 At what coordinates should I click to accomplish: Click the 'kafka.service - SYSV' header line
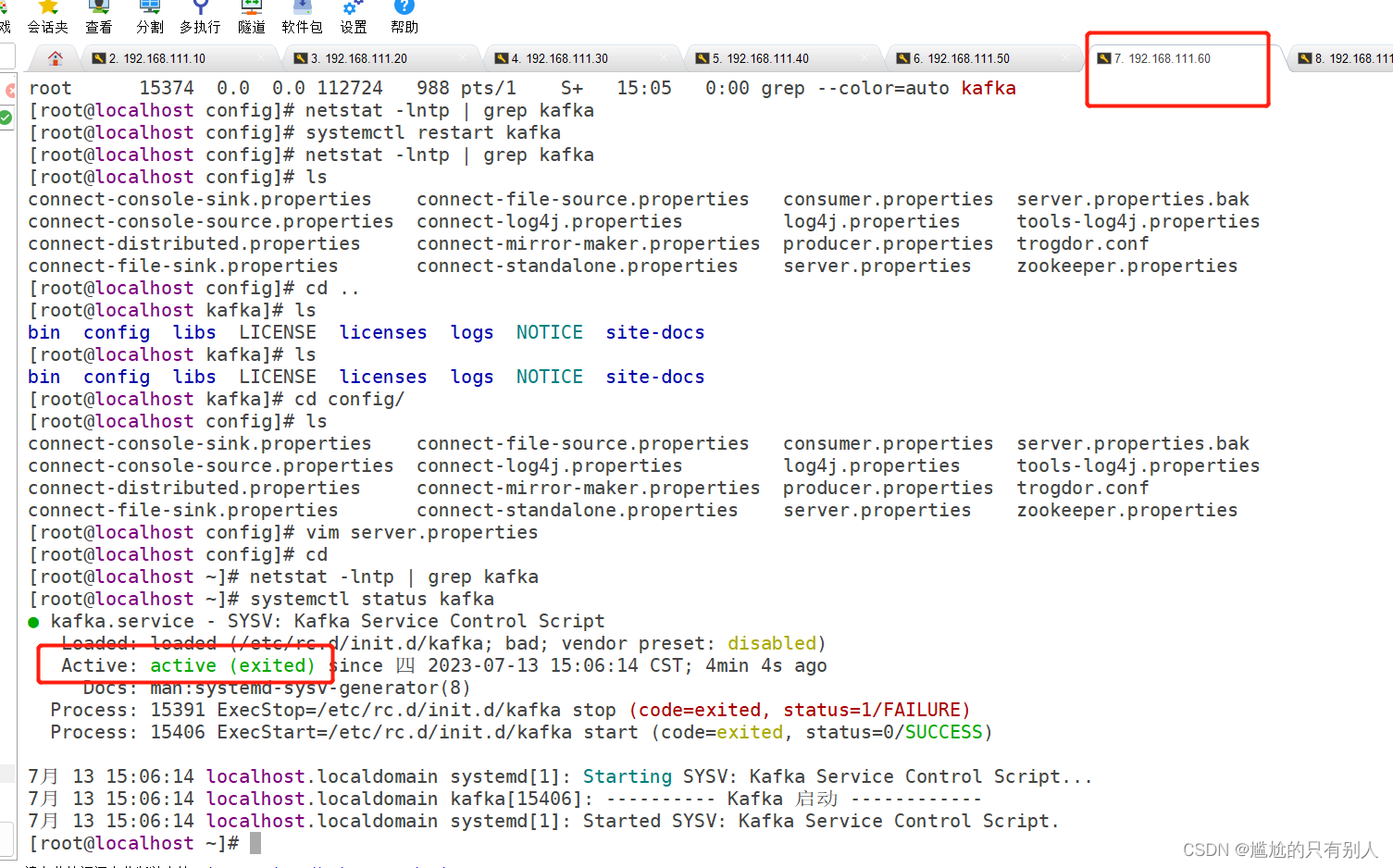pos(317,621)
